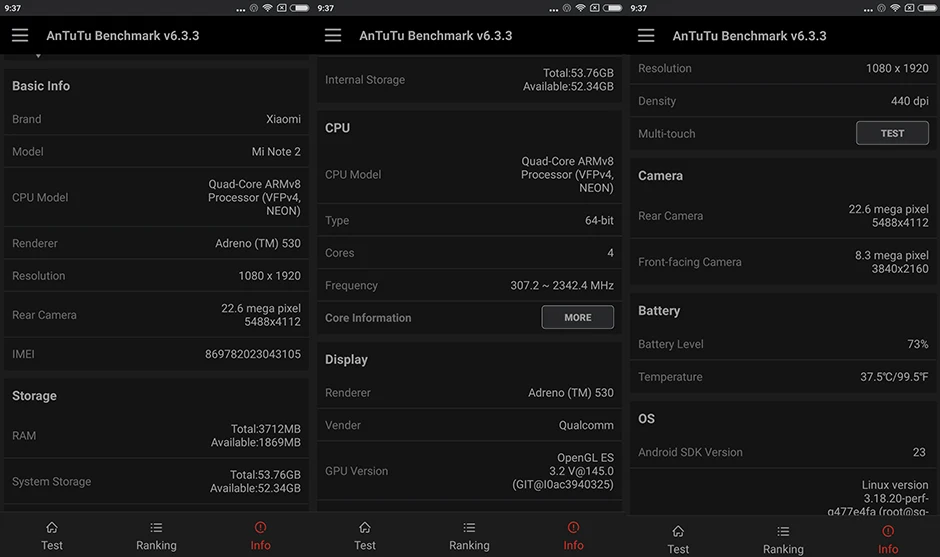Select Rear Camera row in right screen

pos(782,216)
